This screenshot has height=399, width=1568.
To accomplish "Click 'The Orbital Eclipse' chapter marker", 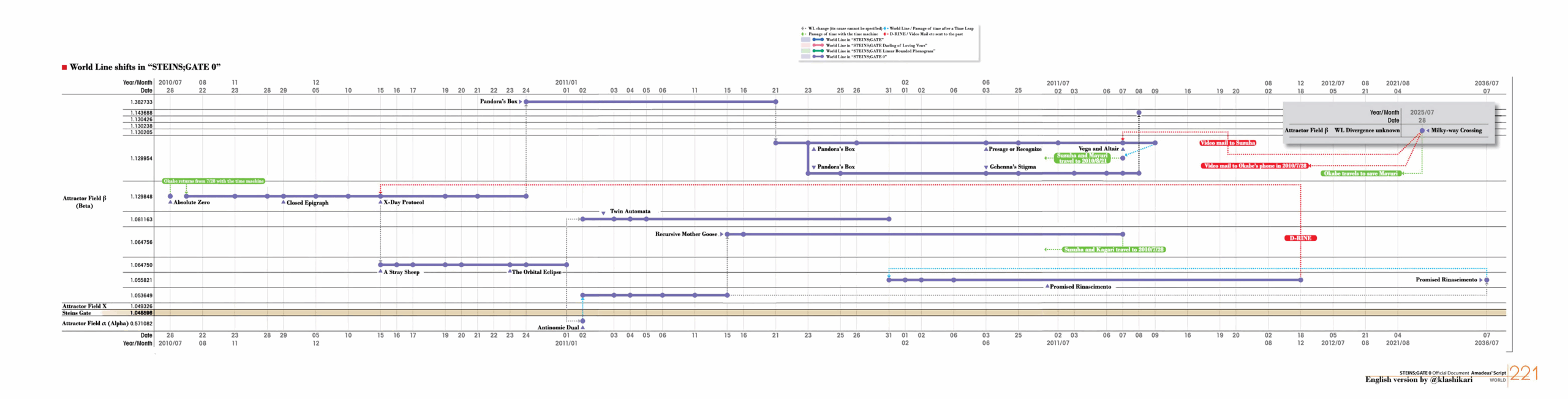I will click(536, 272).
